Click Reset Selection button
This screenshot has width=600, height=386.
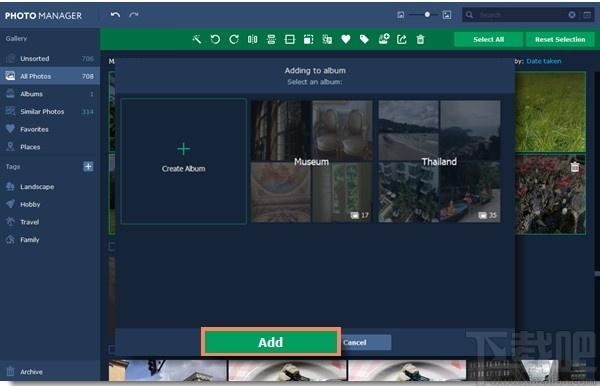click(560, 39)
